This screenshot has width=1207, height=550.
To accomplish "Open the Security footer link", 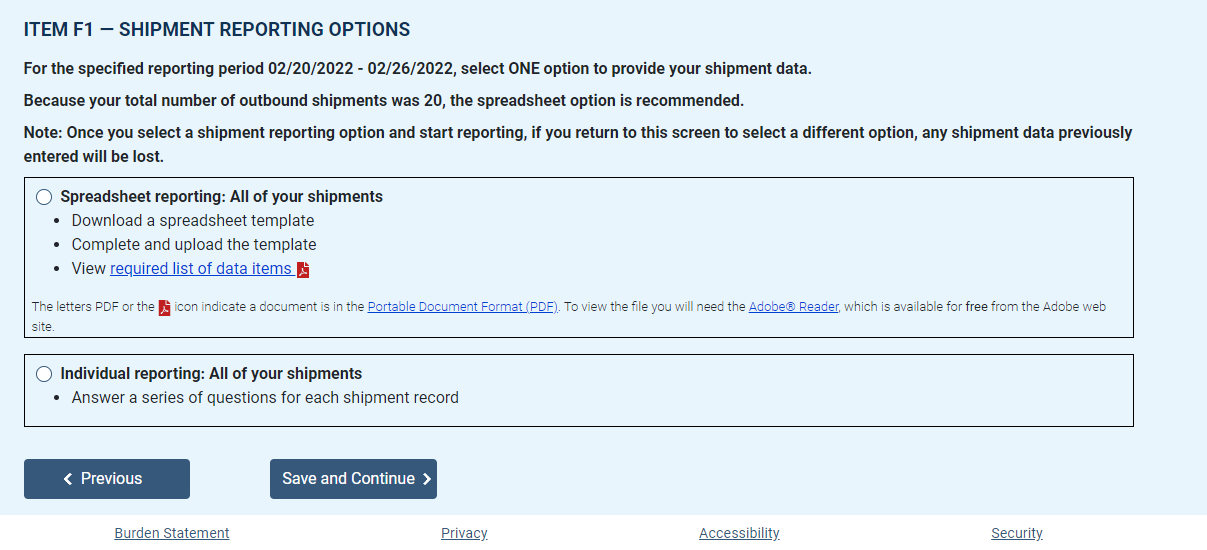I will 1017,533.
